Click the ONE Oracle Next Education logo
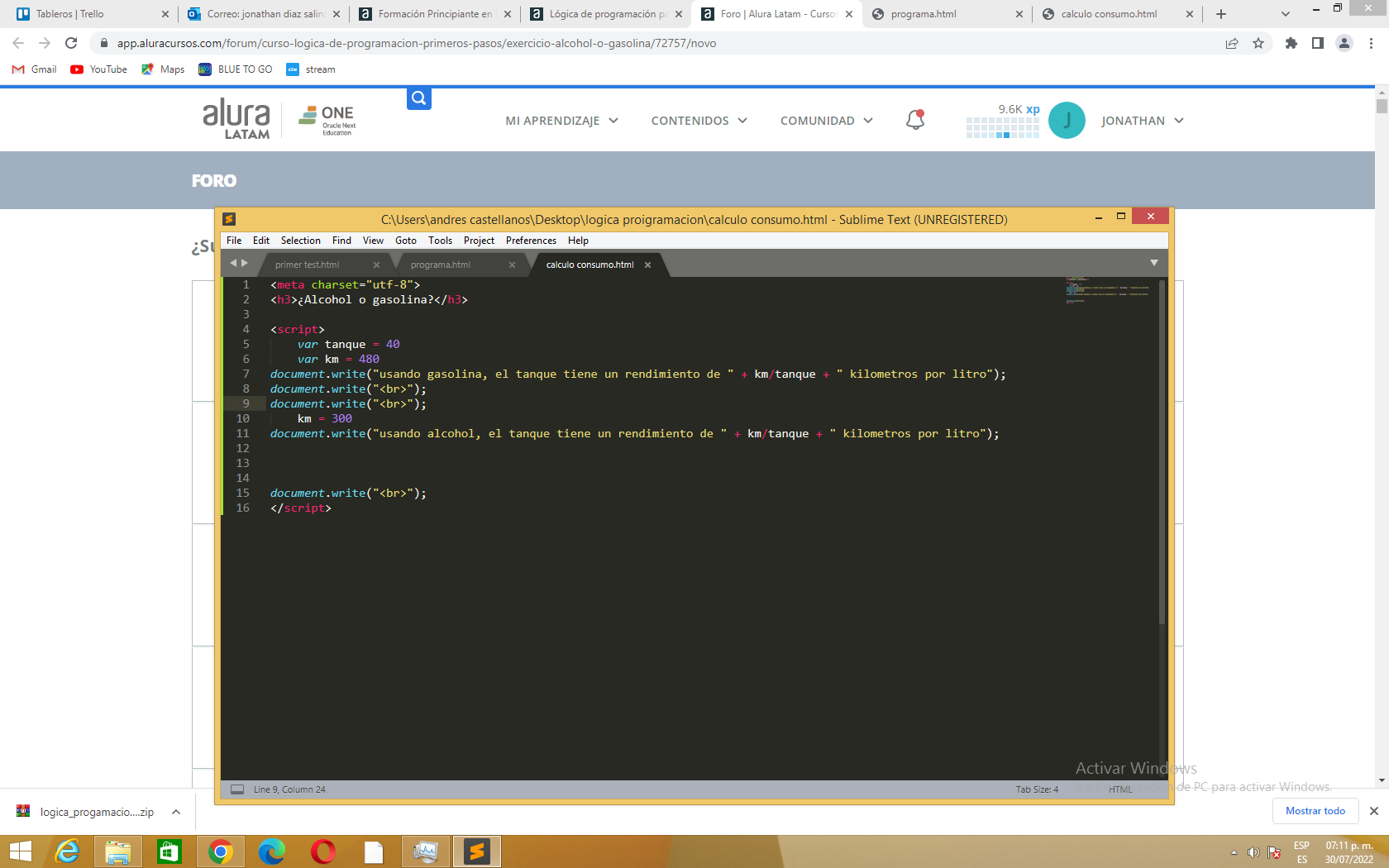 pyautogui.click(x=327, y=120)
